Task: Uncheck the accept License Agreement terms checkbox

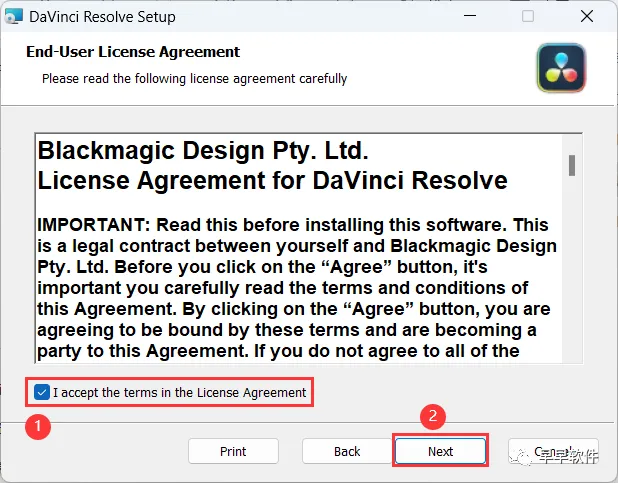Action: coord(42,392)
